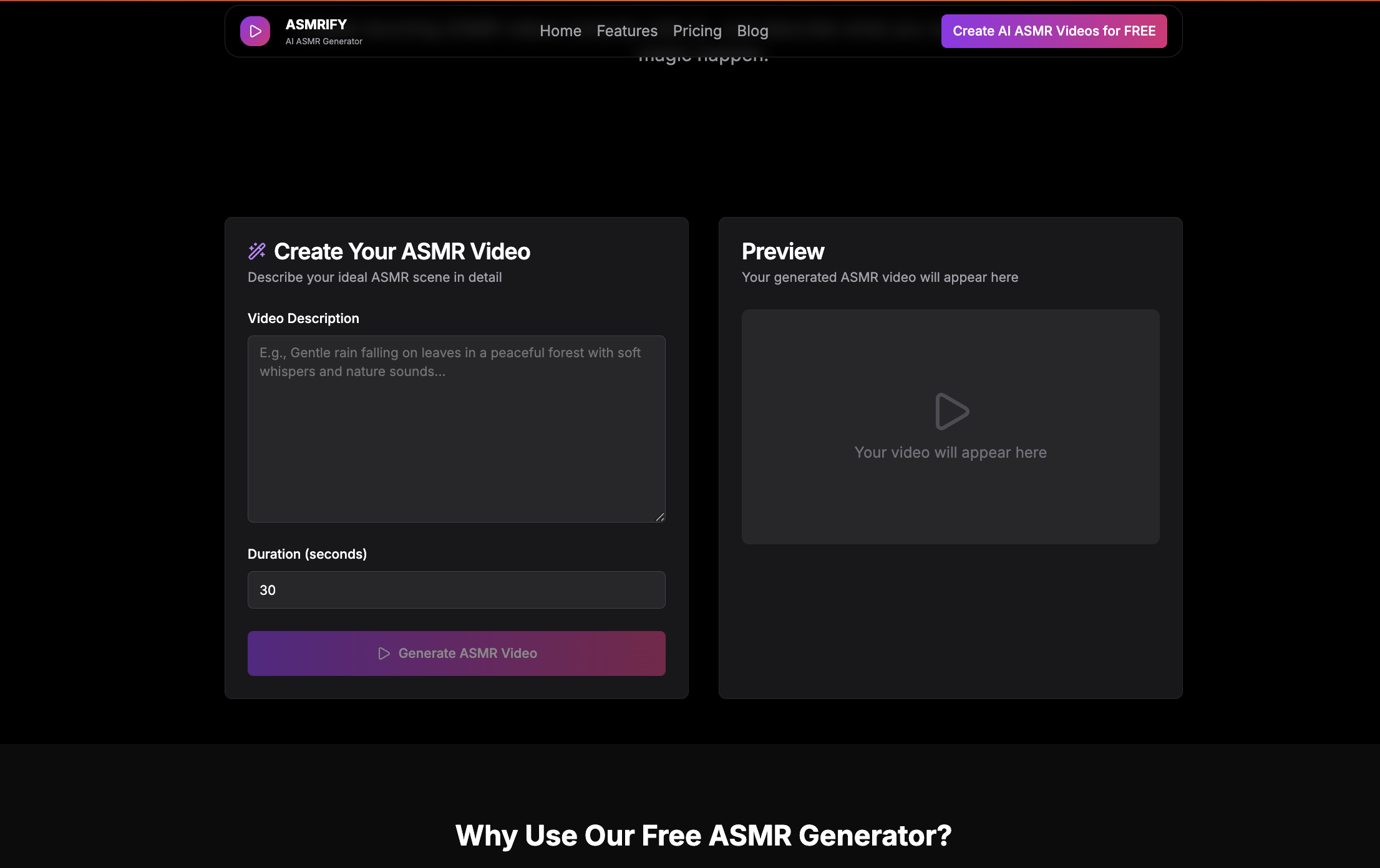
Task: Click the Why Use Our Free ASMR Generator heading
Action: (704, 835)
